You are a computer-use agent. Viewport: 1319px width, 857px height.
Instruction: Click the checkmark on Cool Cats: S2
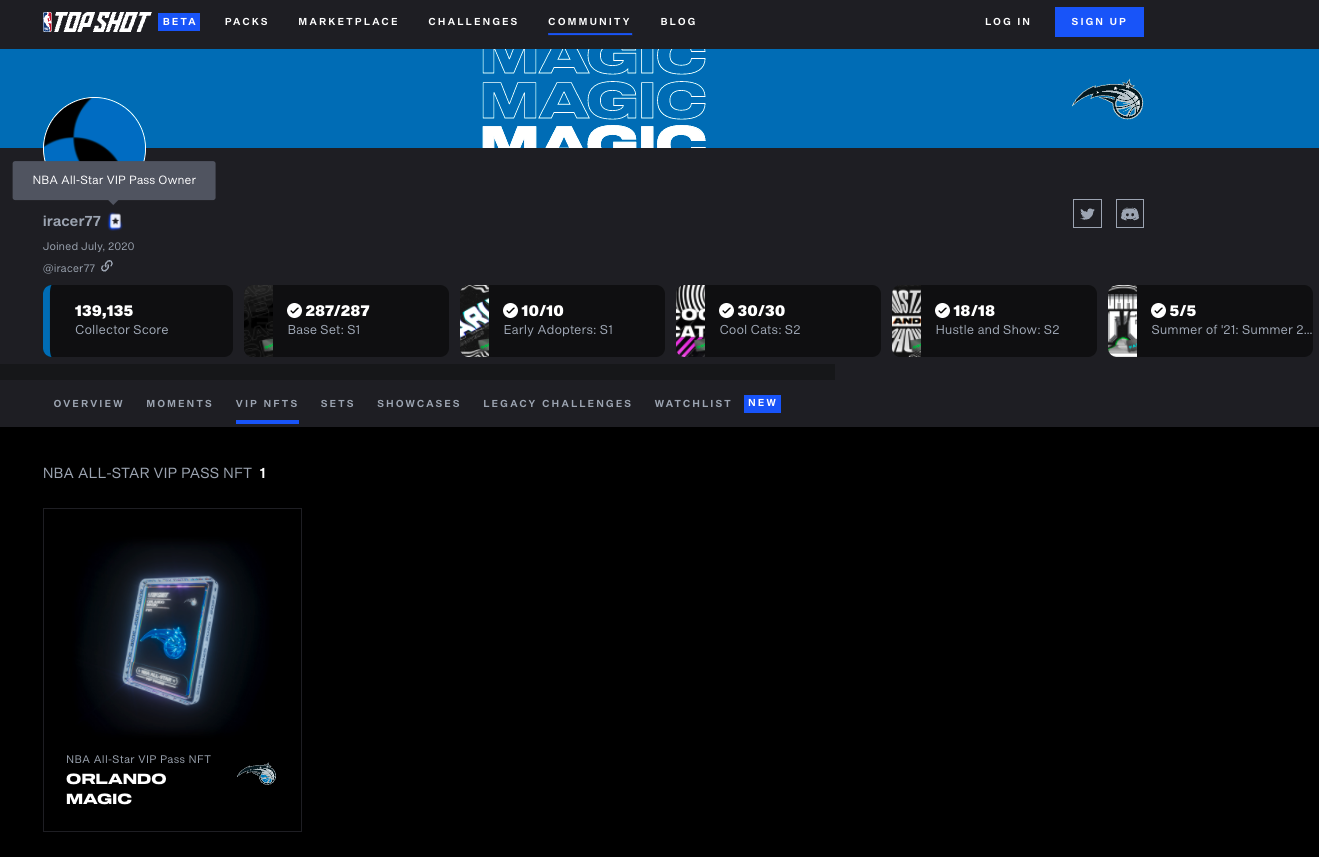tap(726, 310)
